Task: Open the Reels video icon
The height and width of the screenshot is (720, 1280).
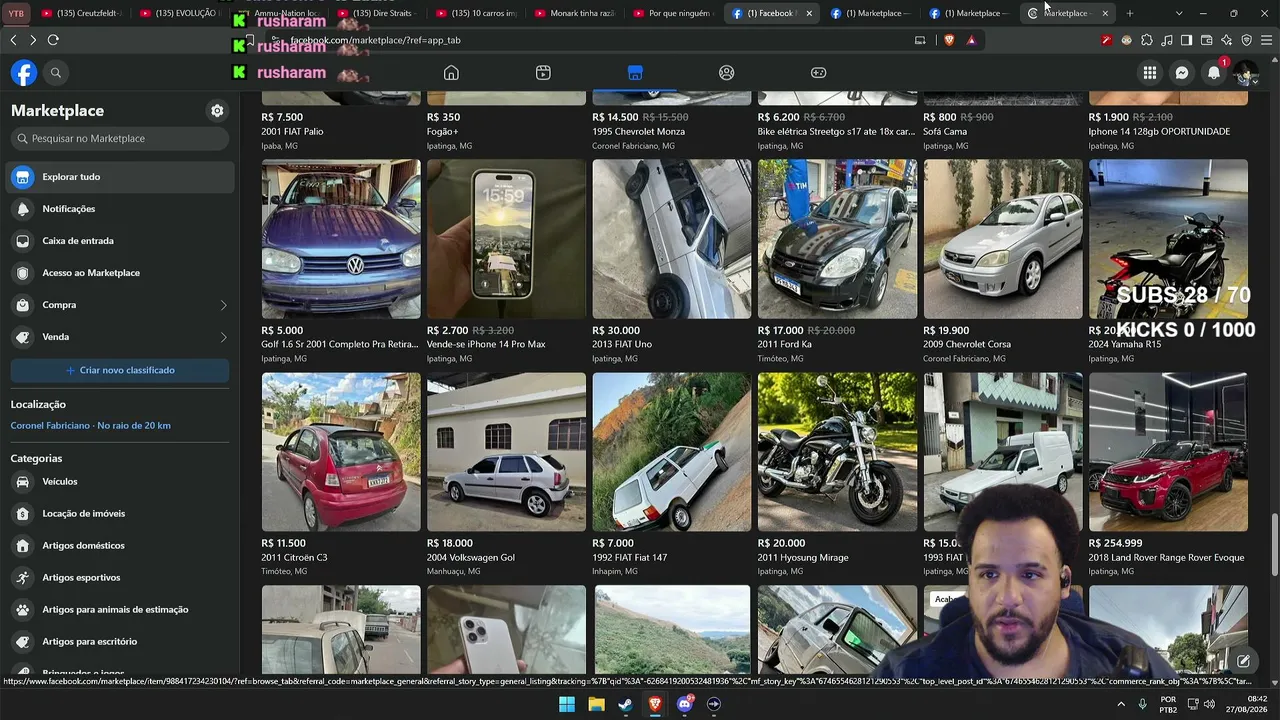Action: tap(543, 72)
